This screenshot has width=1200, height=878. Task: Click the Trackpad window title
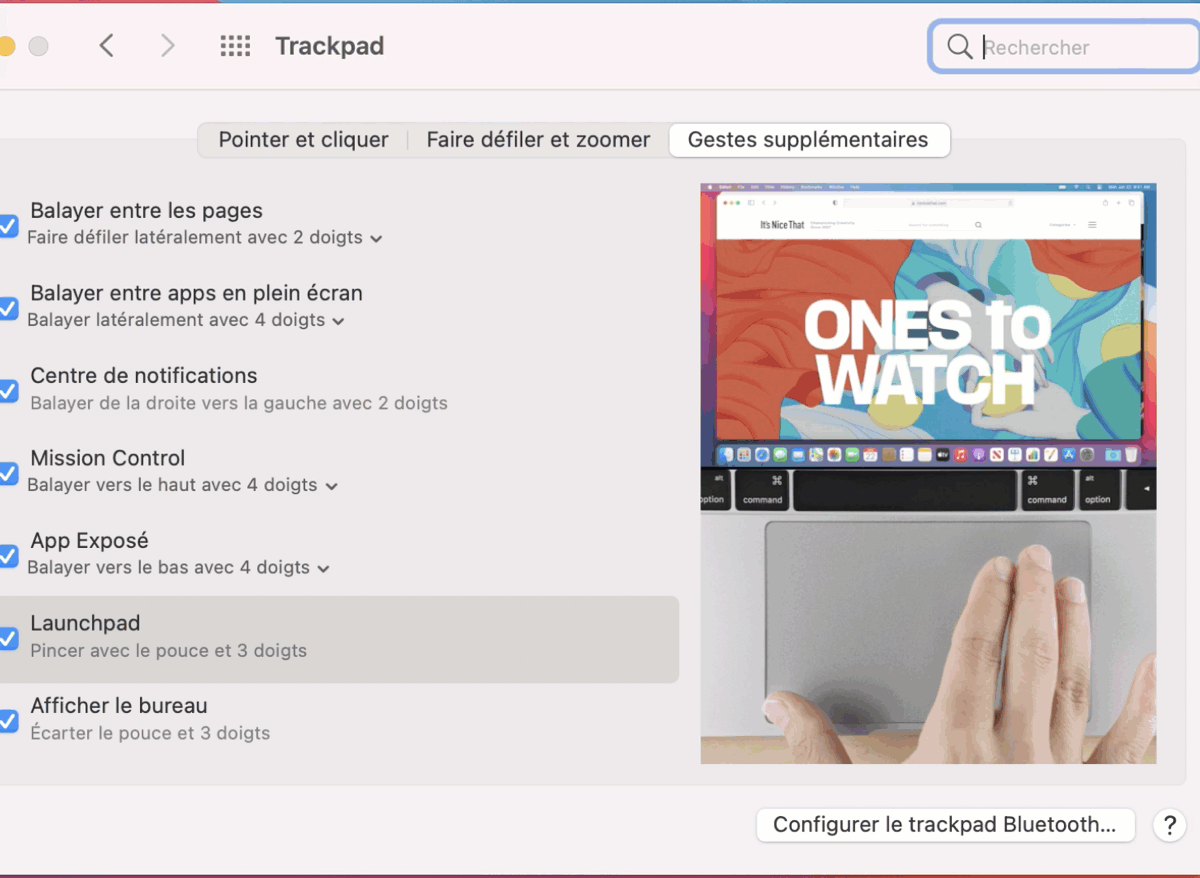point(330,46)
